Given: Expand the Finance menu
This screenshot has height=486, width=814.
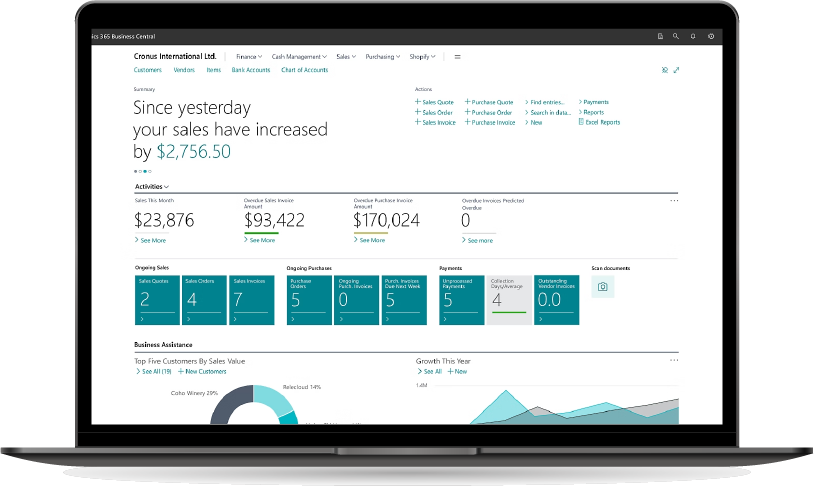Looking at the screenshot, I should click(x=249, y=57).
